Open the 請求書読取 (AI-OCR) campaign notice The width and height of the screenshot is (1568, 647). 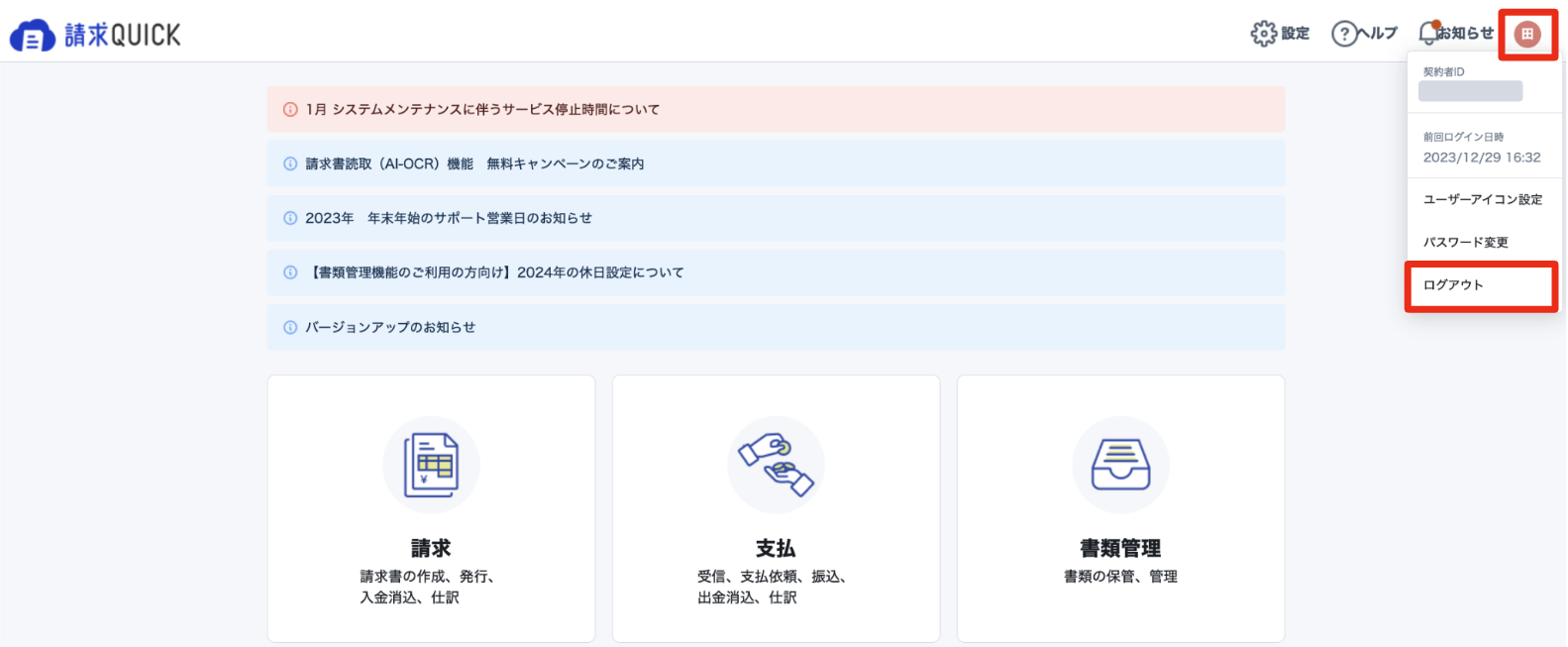(776, 164)
